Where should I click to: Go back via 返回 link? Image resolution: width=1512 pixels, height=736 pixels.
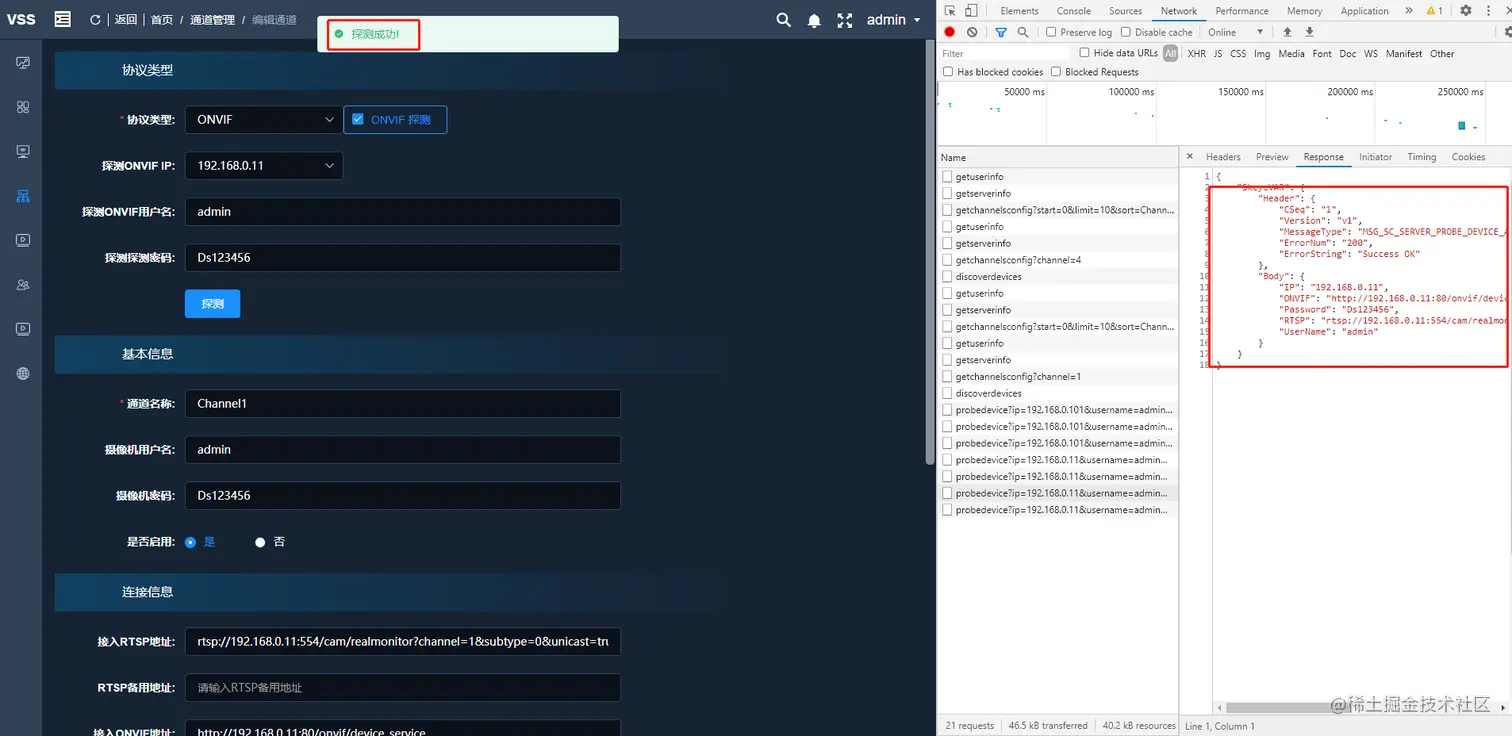coord(125,20)
